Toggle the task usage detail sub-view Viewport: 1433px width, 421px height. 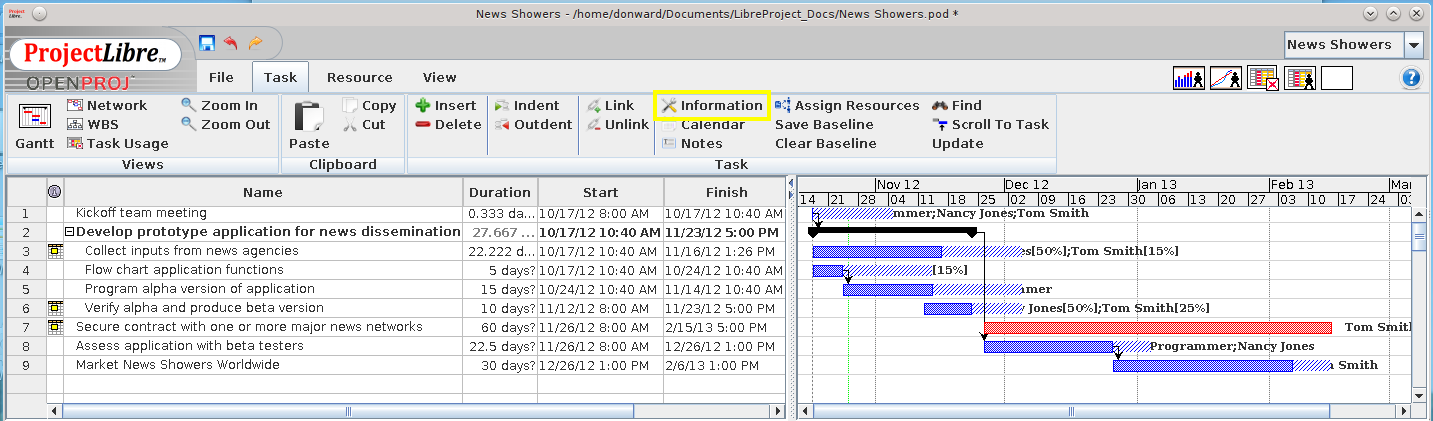point(1262,78)
